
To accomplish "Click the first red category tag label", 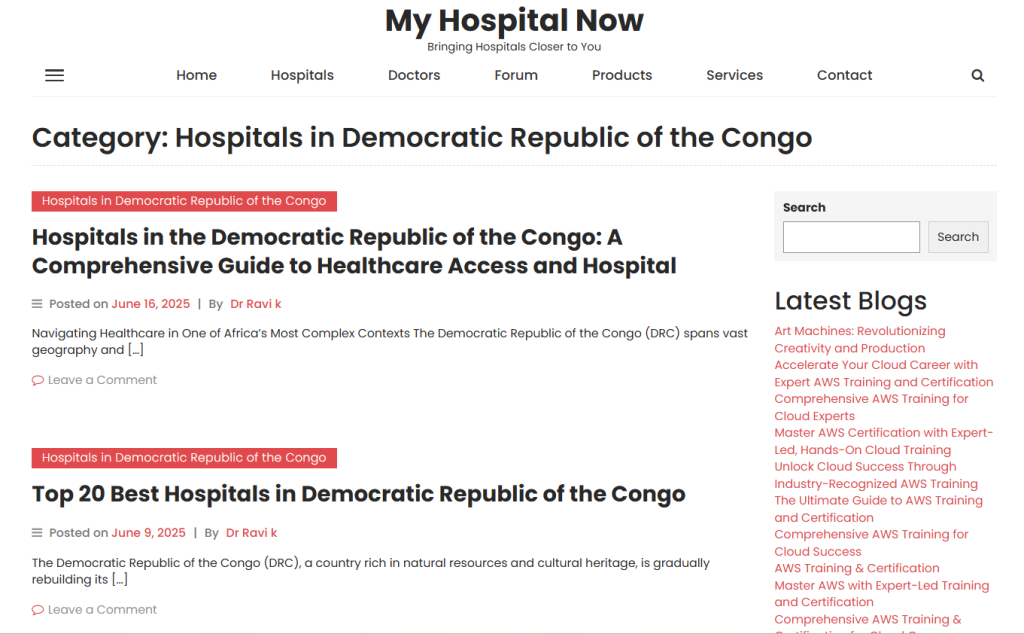I will 184,201.
